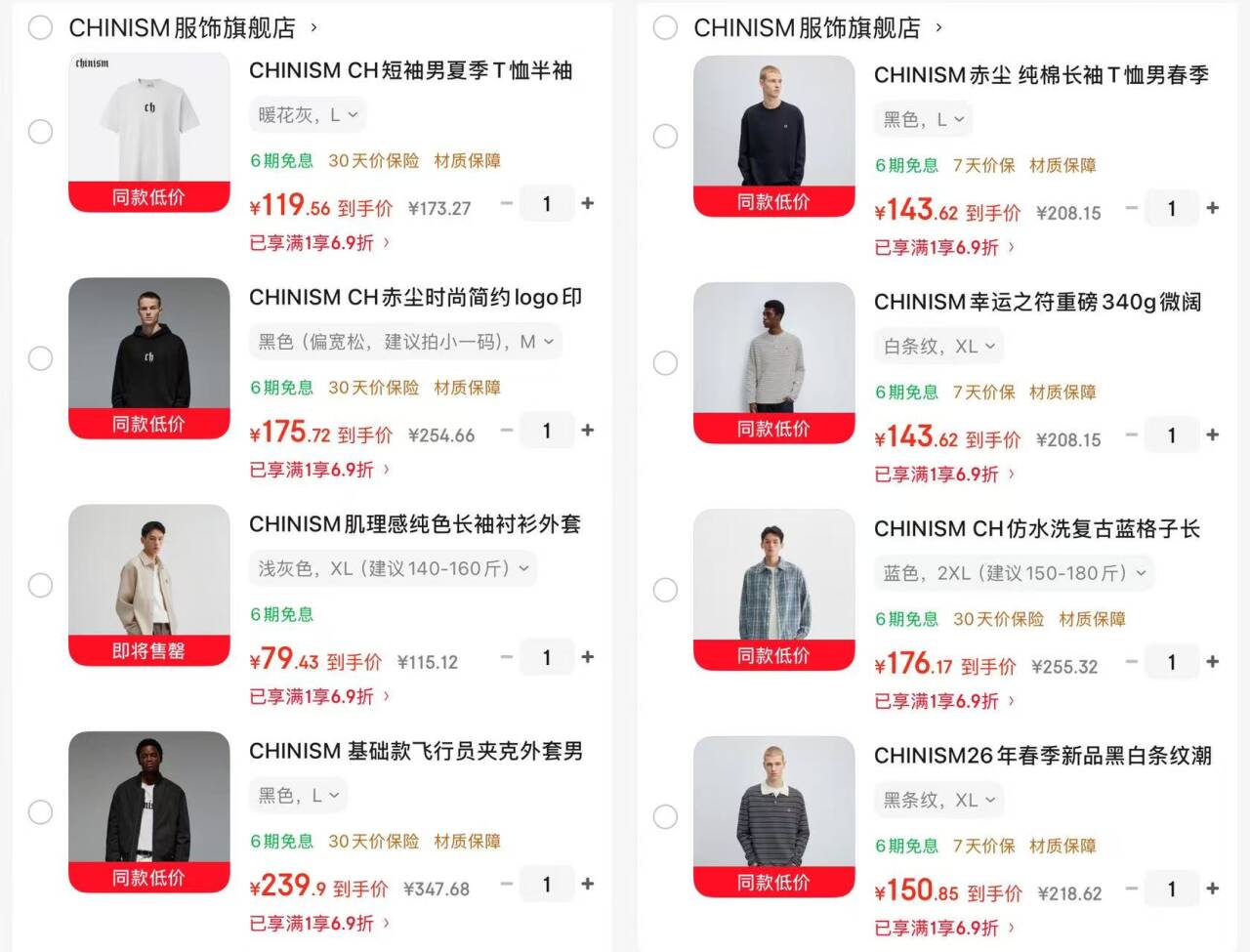Add one more ¥79.43 long-sleeve shirt jacket
The height and width of the screenshot is (952, 1250).
coord(588,657)
